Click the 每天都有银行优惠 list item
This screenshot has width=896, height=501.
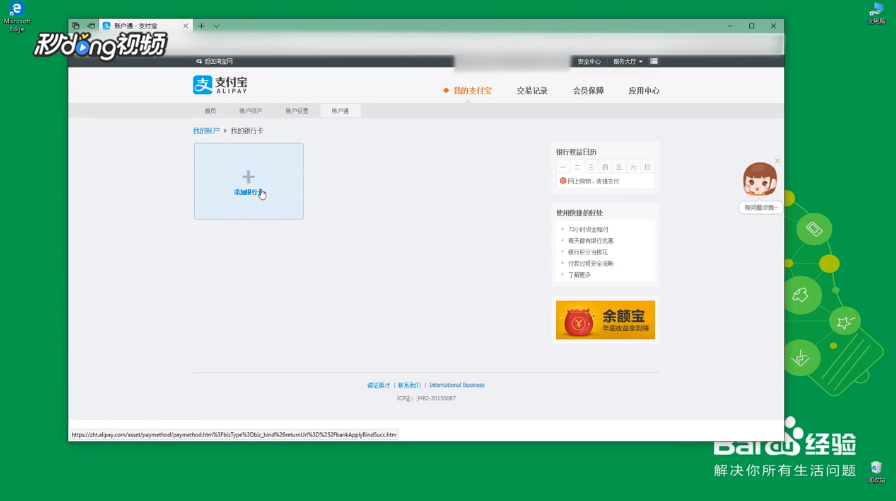click(x=590, y=241)
